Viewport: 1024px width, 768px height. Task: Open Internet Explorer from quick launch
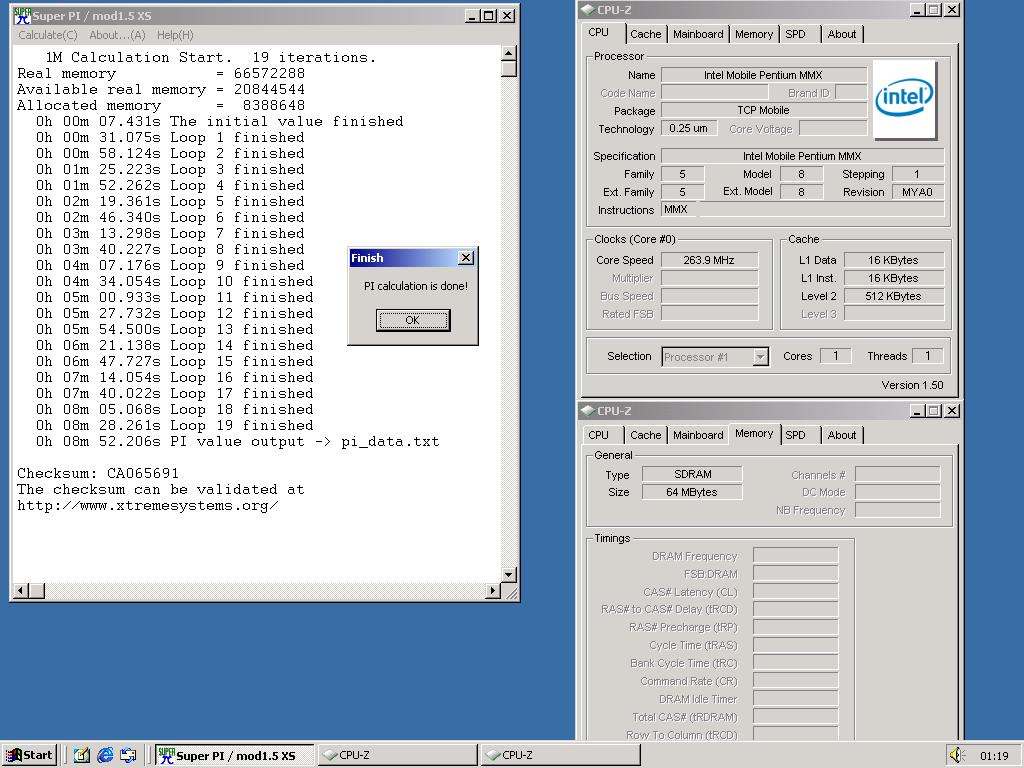[x=104, y=756]
